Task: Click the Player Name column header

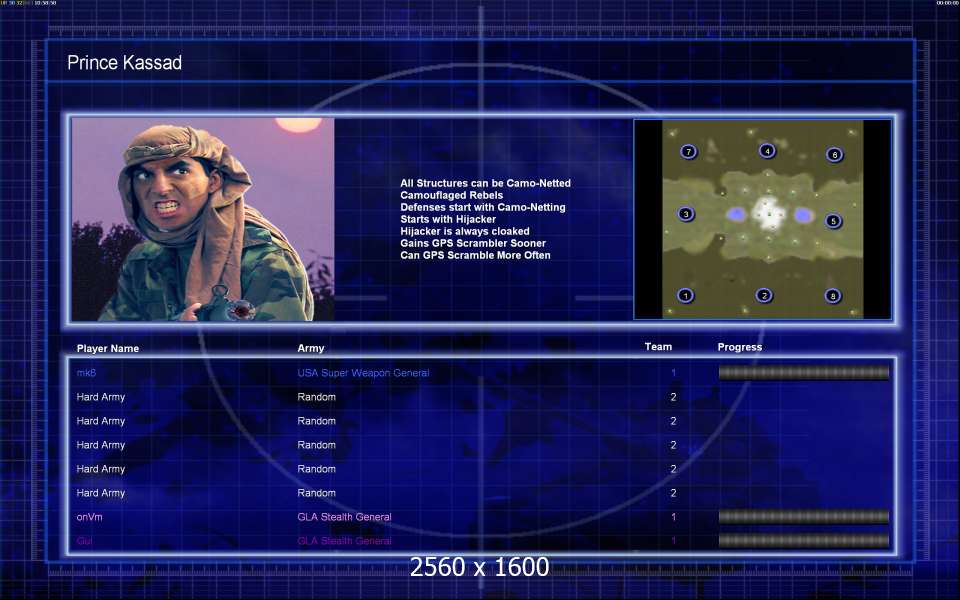Action: click(108, 349)
